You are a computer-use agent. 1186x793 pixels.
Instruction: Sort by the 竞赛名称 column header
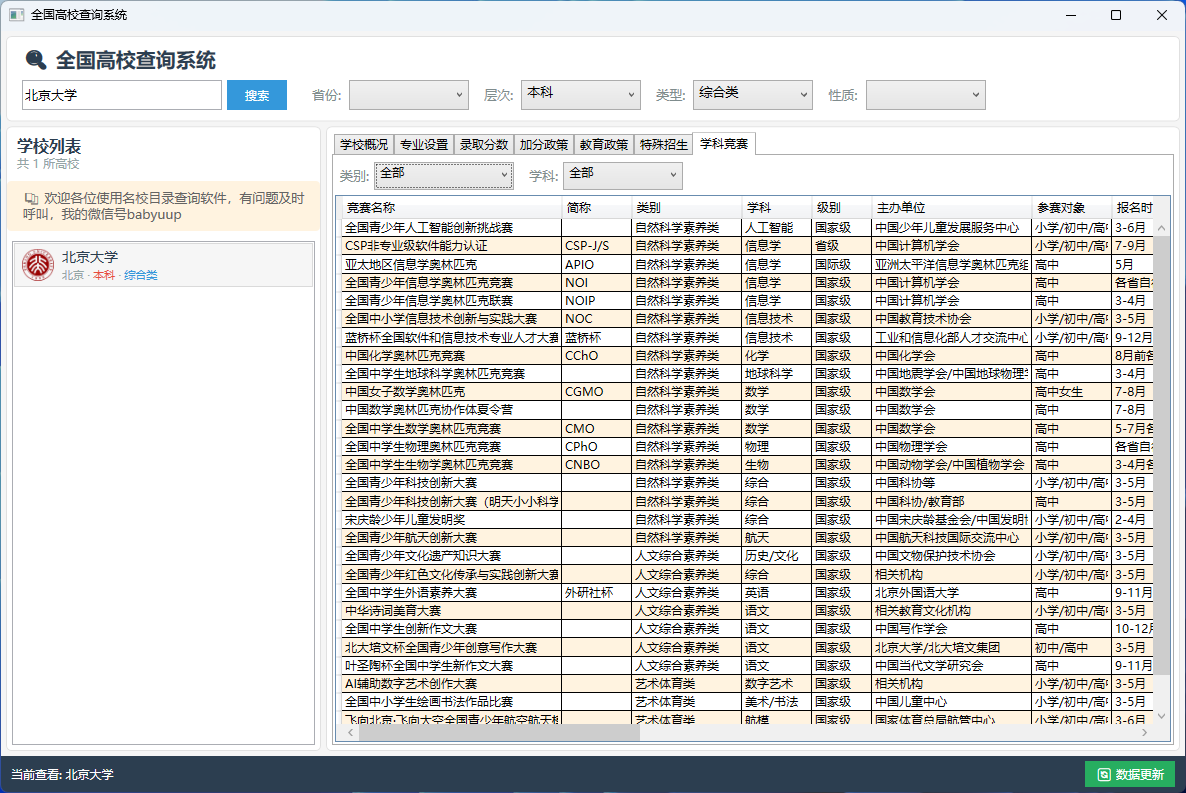point(451,207)
